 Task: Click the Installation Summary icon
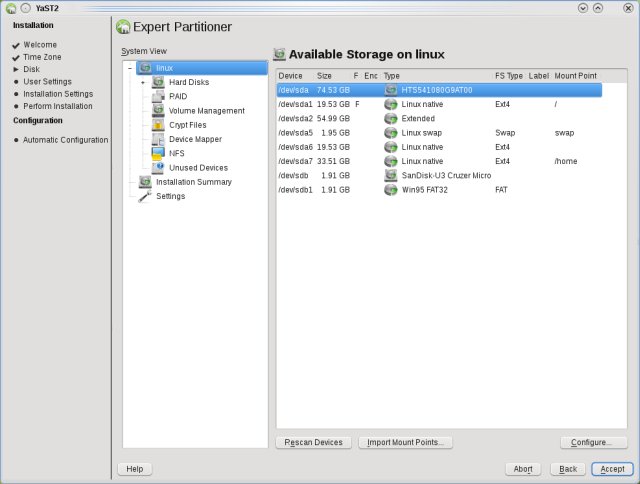tap(145, 182)
